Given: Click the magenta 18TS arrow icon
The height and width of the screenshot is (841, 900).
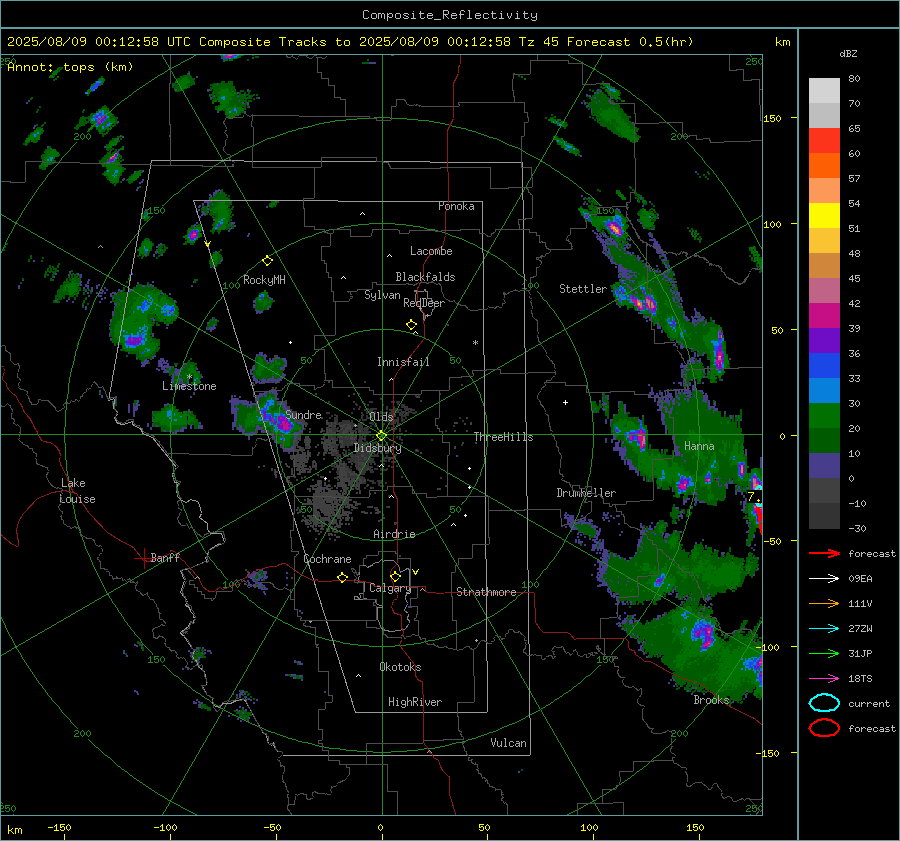Looking at the screenshot, I should 824,679.
